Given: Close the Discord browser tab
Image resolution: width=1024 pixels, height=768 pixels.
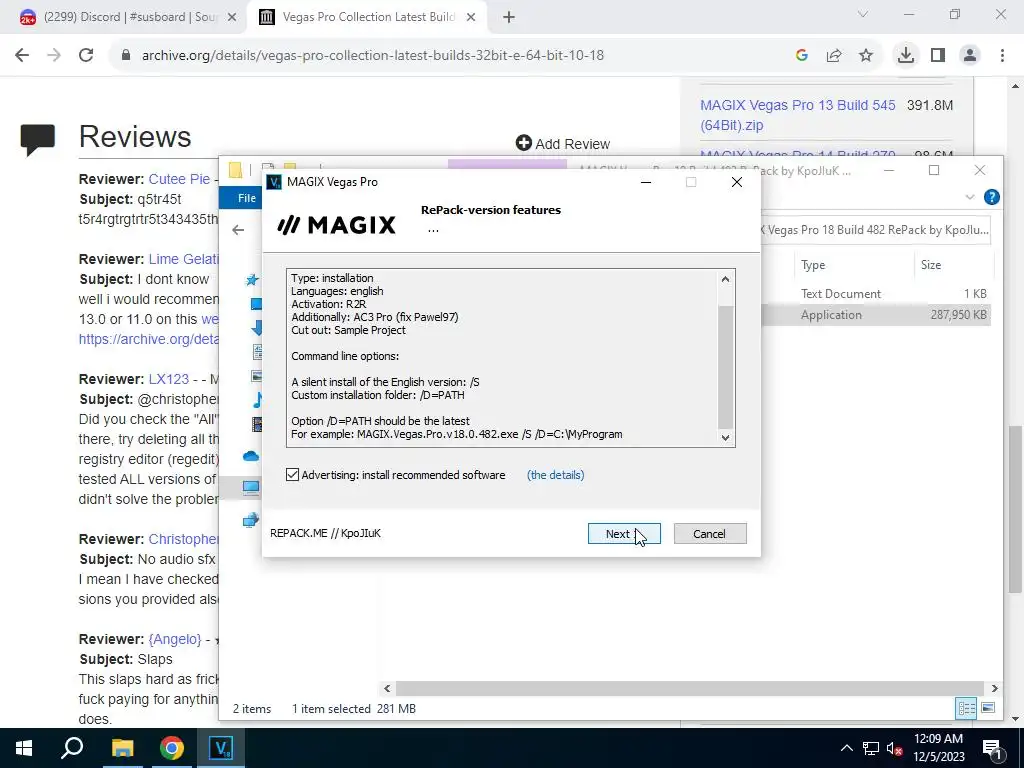Looking at the screenshot, I should coord(232,18).
